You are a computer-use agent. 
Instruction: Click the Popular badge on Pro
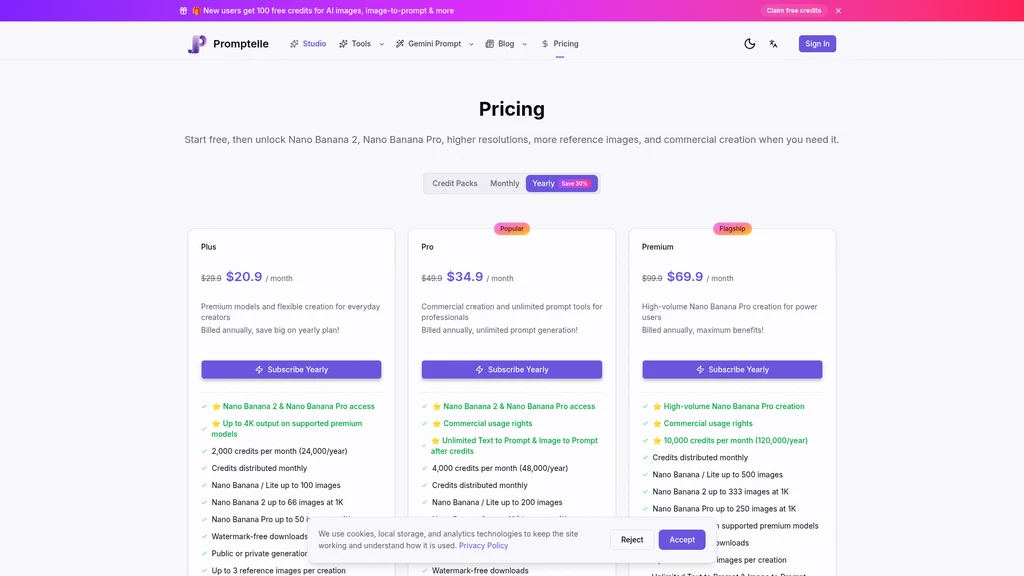point(511,229)
